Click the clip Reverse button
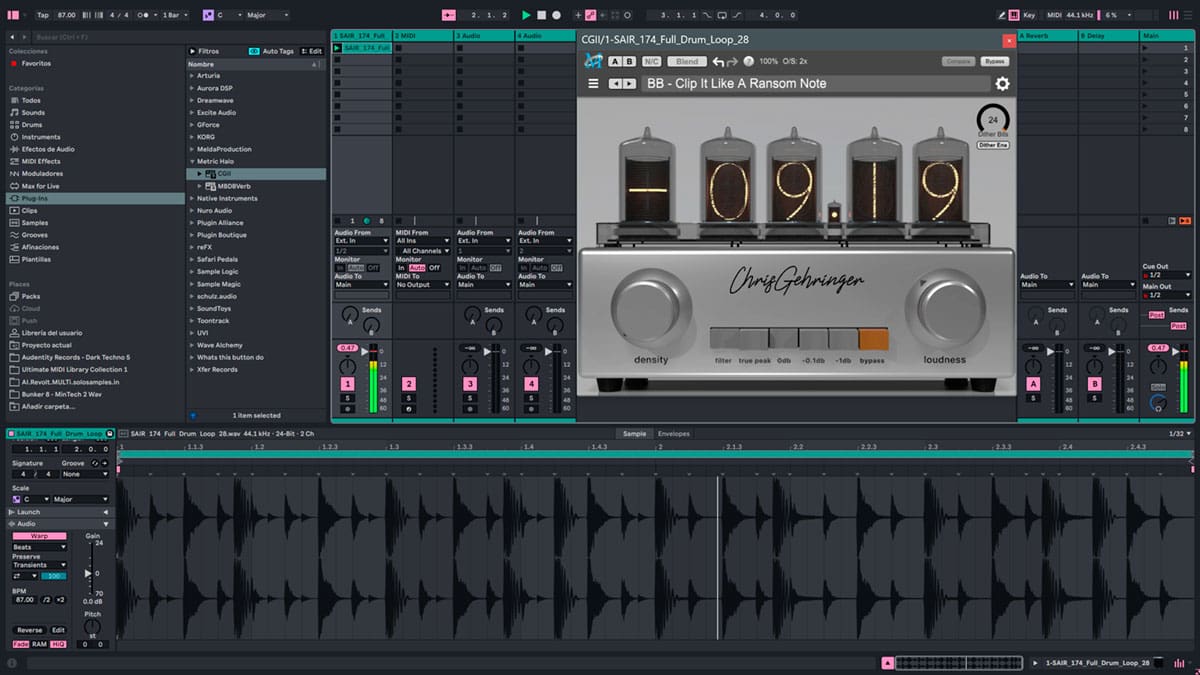Viewport: 1200px width, 675px height. [x=29, y=630]
